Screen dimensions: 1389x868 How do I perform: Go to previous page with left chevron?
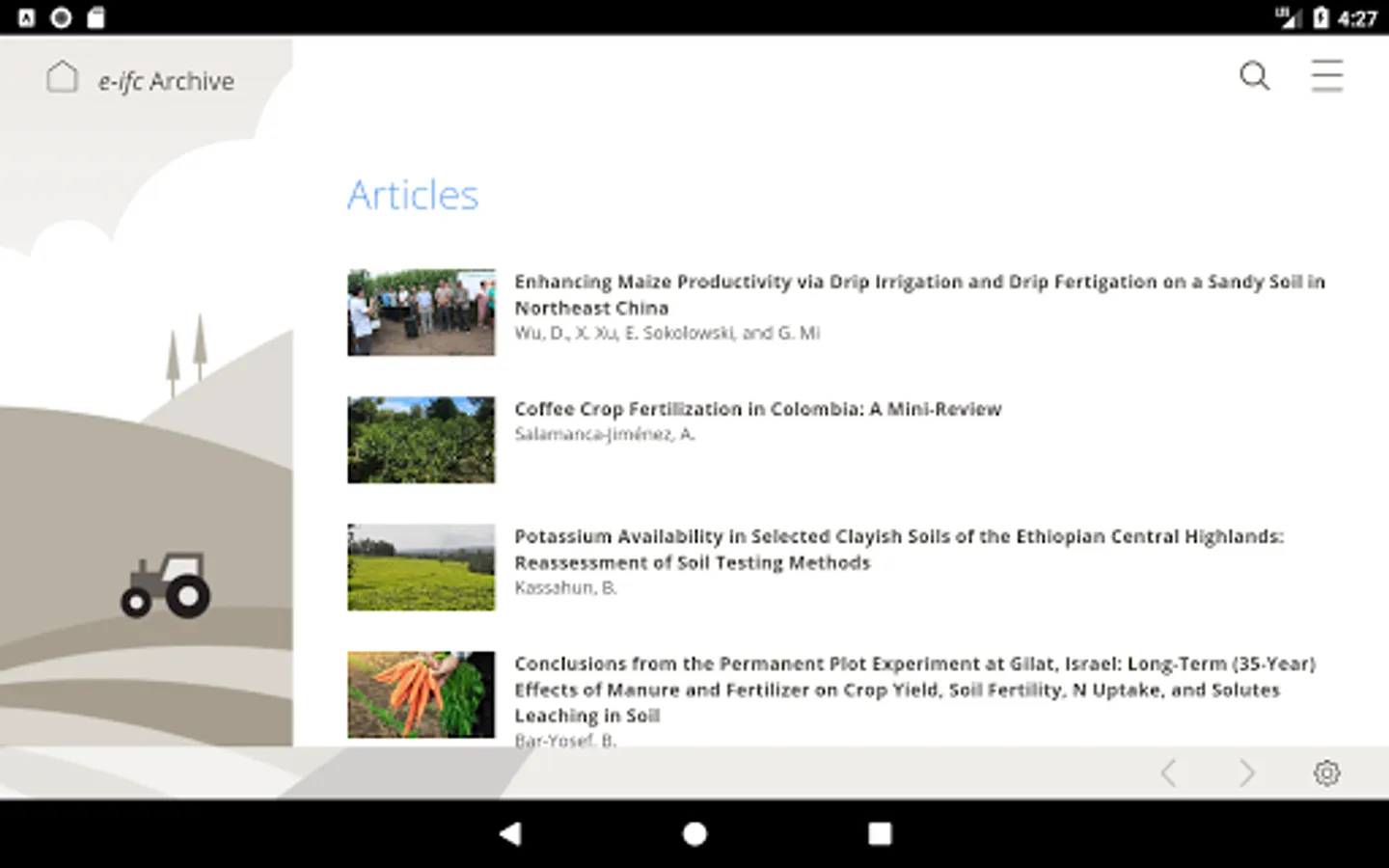pyautogui.click(x=1169, y=773)
